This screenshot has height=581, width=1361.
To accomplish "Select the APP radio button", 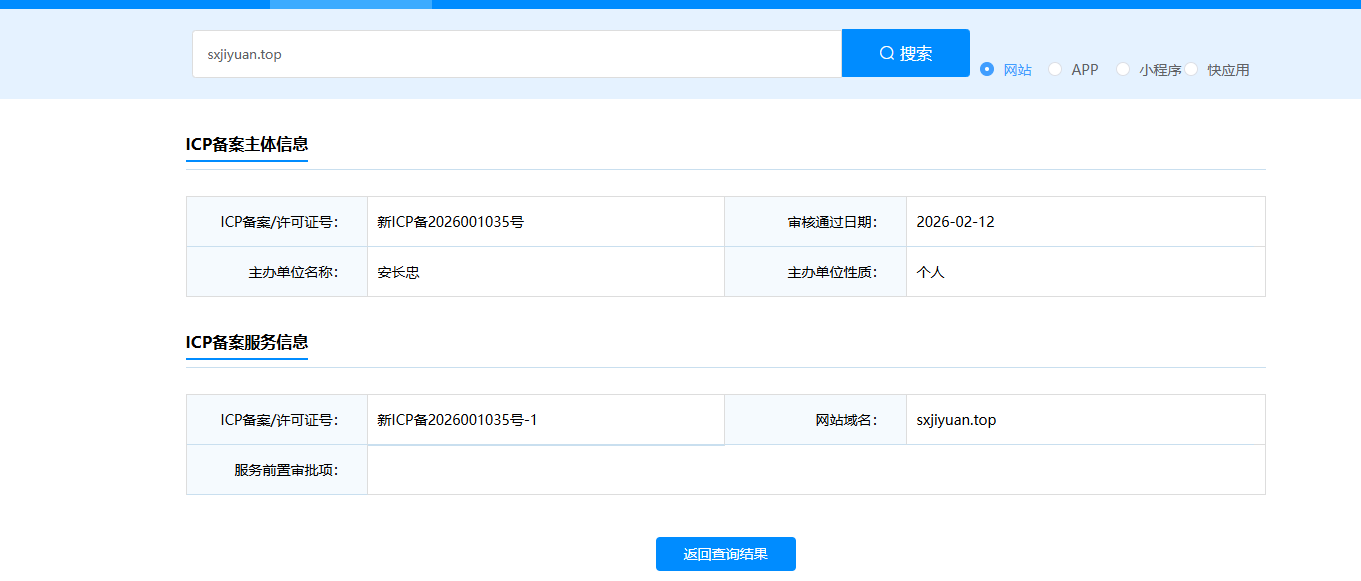I will 1055,69.
